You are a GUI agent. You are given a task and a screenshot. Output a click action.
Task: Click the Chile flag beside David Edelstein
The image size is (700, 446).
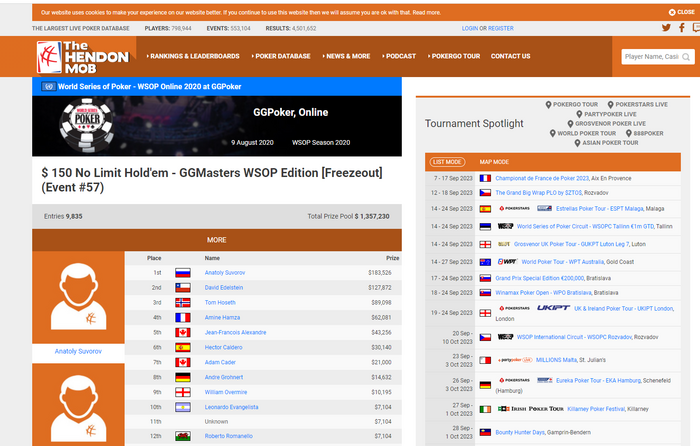point(183,288)
